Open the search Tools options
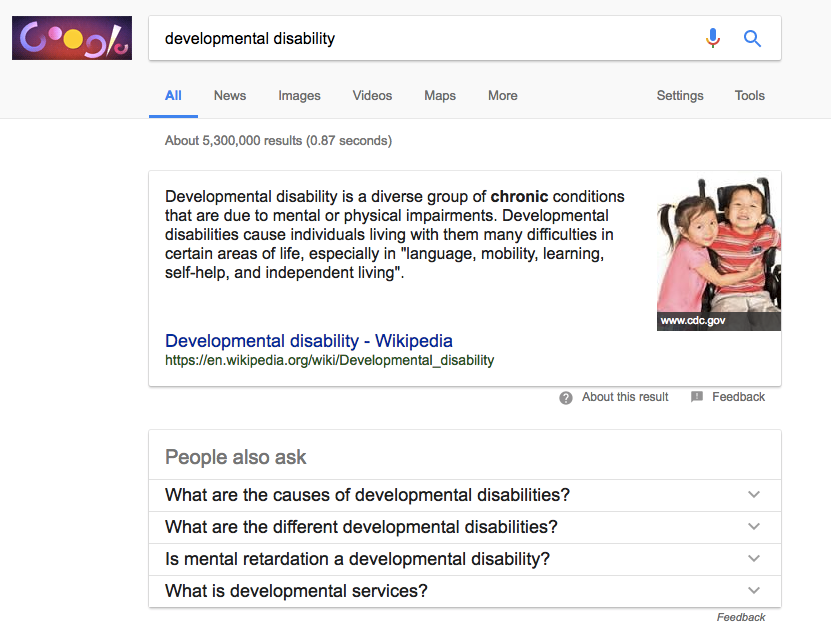The width and height of the screenshot is (831, 633). (749, 96)
